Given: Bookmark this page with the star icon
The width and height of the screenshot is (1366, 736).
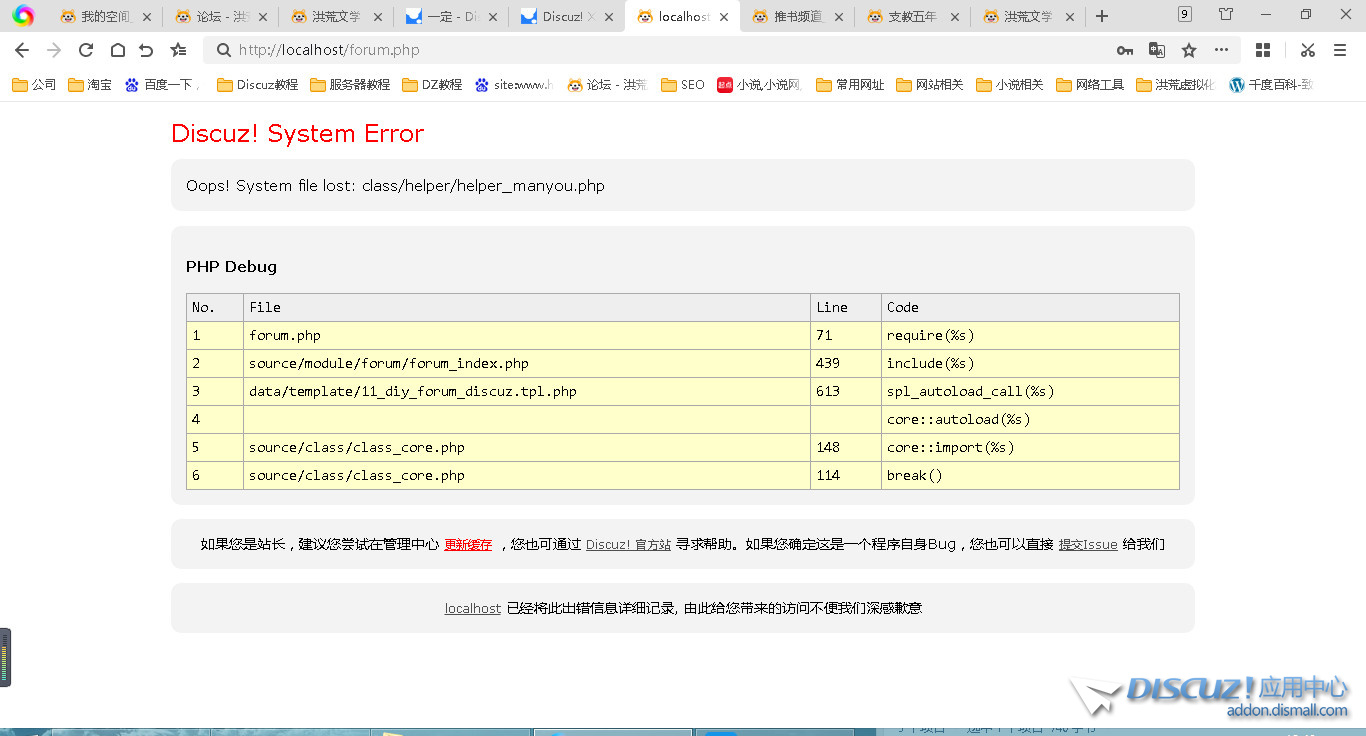Looking at the screenshot, I should click(1189, 50).
